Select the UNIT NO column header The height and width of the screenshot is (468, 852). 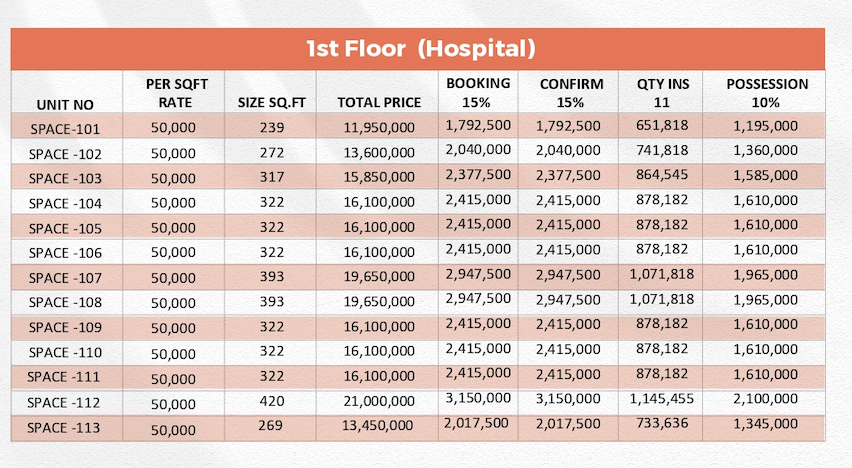(65, 104)
